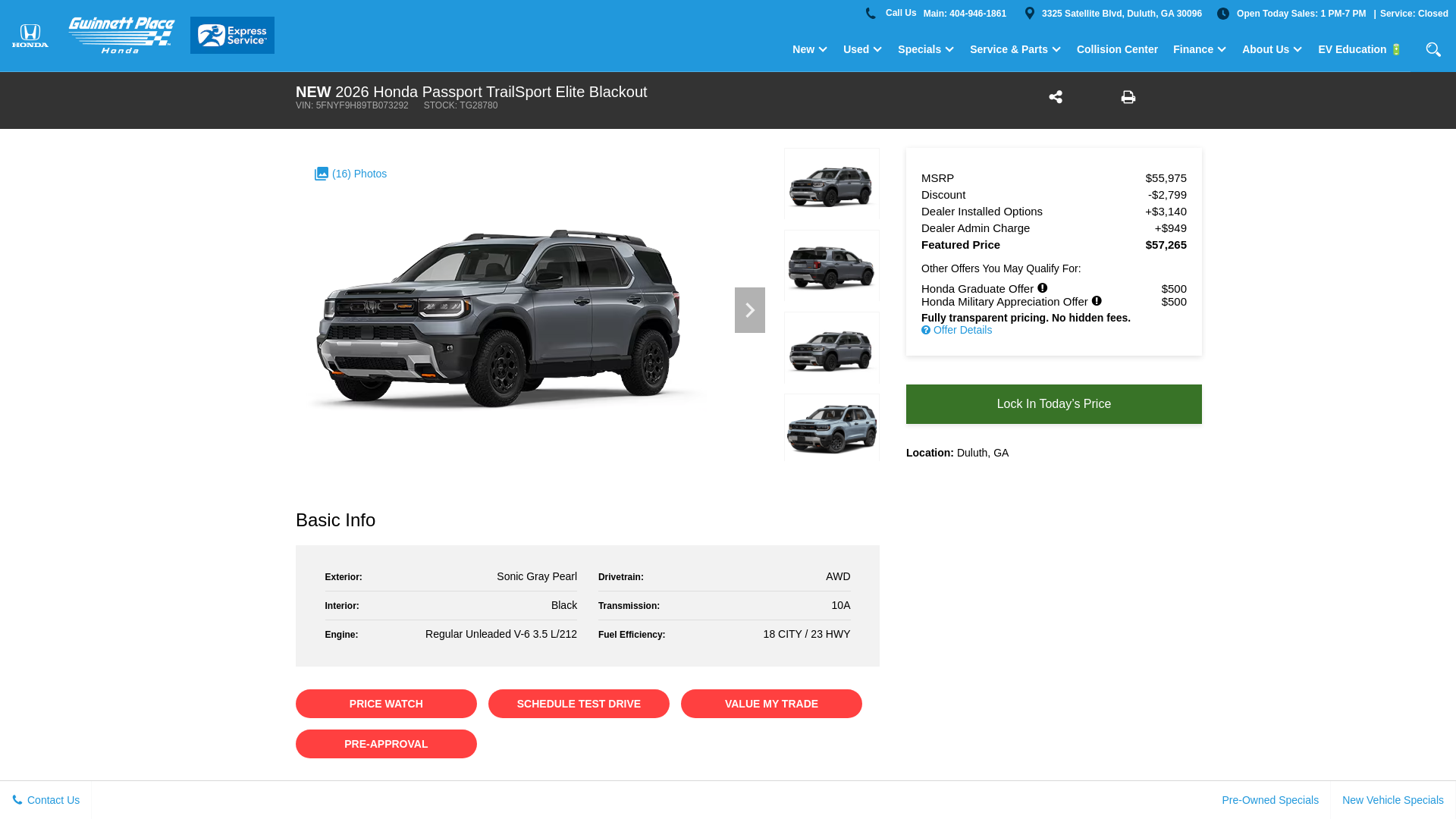Click the Featured Price $57,265 value

(x=1166, y=245)
